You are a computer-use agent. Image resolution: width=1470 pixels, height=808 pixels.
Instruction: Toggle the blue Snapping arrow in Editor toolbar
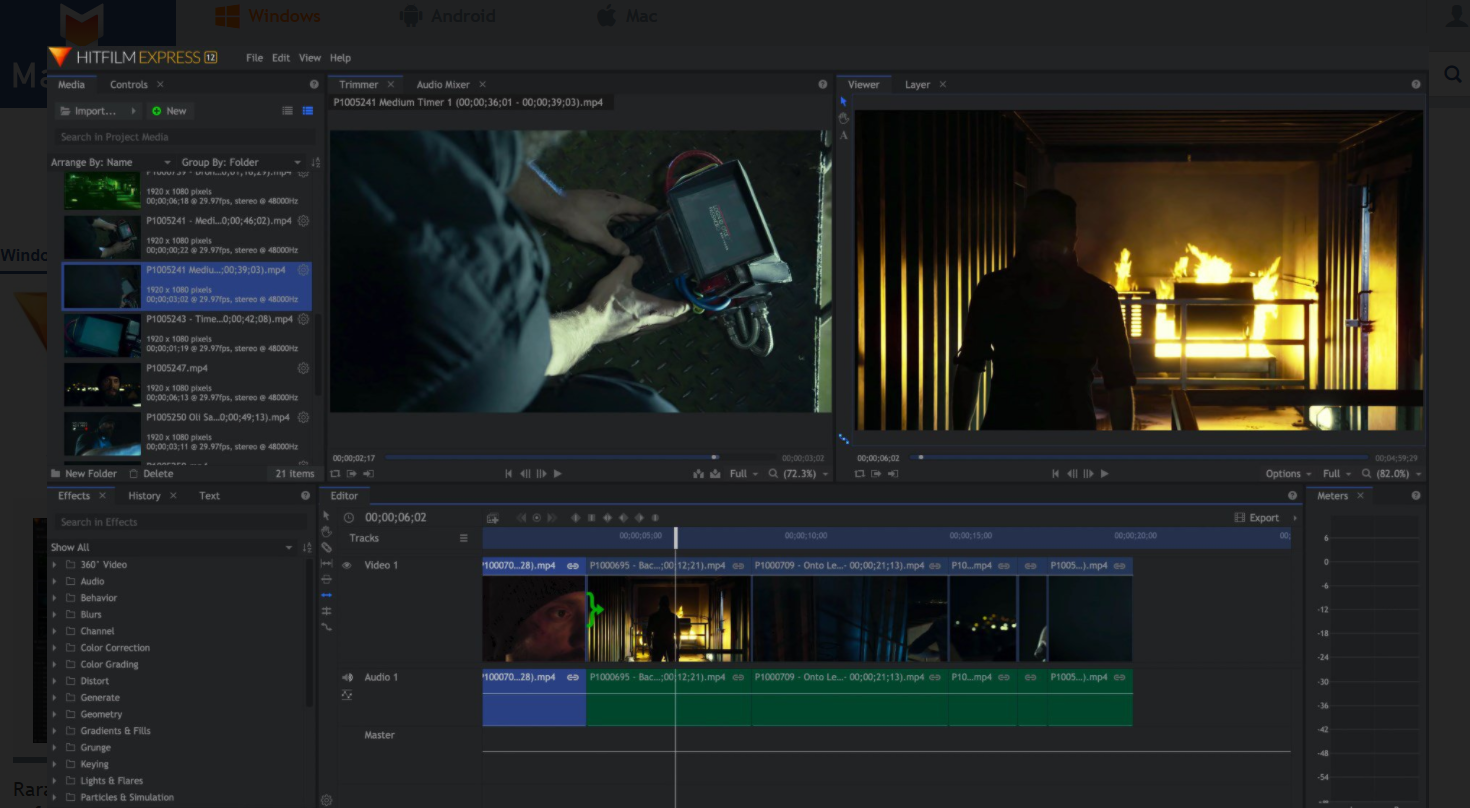326,595
